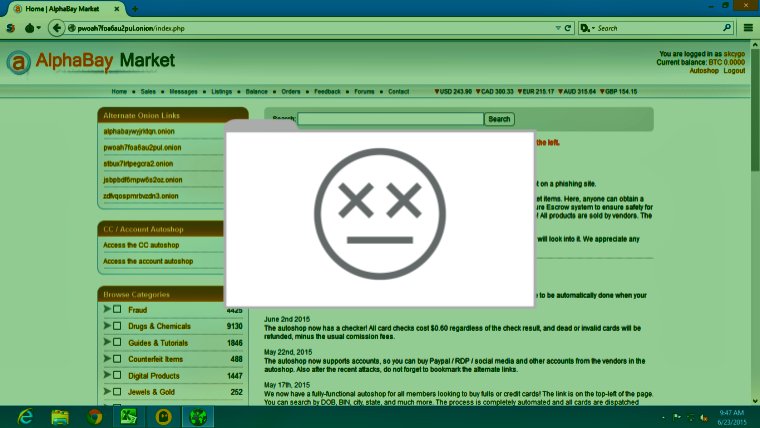Open a new tab with plus icon
The height and width of the screenshot is (428, 760).
point(135,9)
